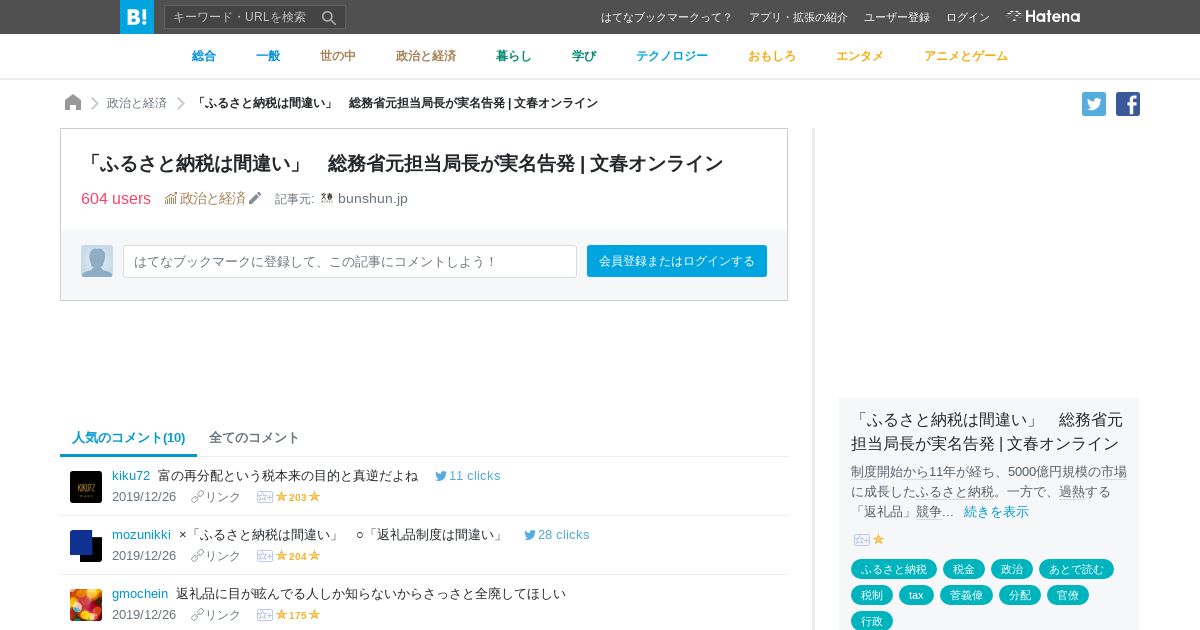Open the 暮らし category tab
The image size is (1200, 630).
(x=514, y=56)
